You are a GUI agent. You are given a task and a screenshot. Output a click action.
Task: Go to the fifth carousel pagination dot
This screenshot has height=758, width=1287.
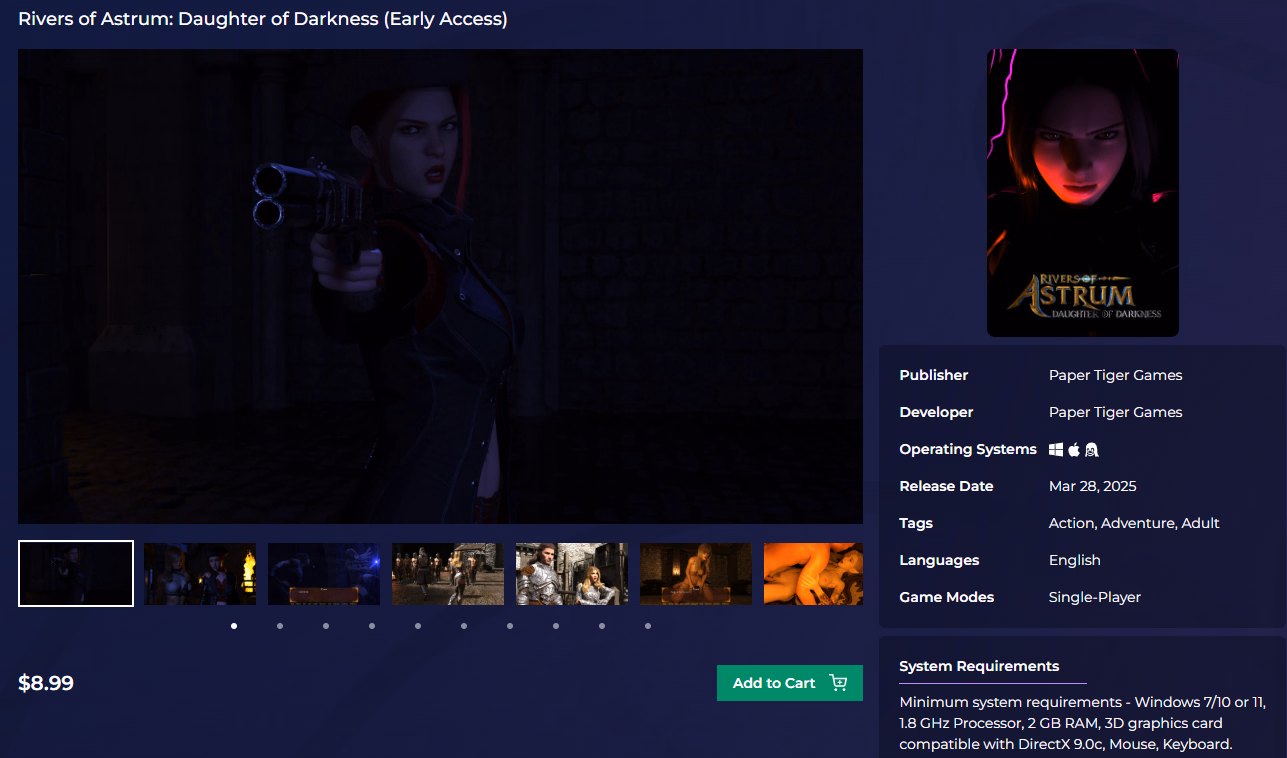[418, 626]
